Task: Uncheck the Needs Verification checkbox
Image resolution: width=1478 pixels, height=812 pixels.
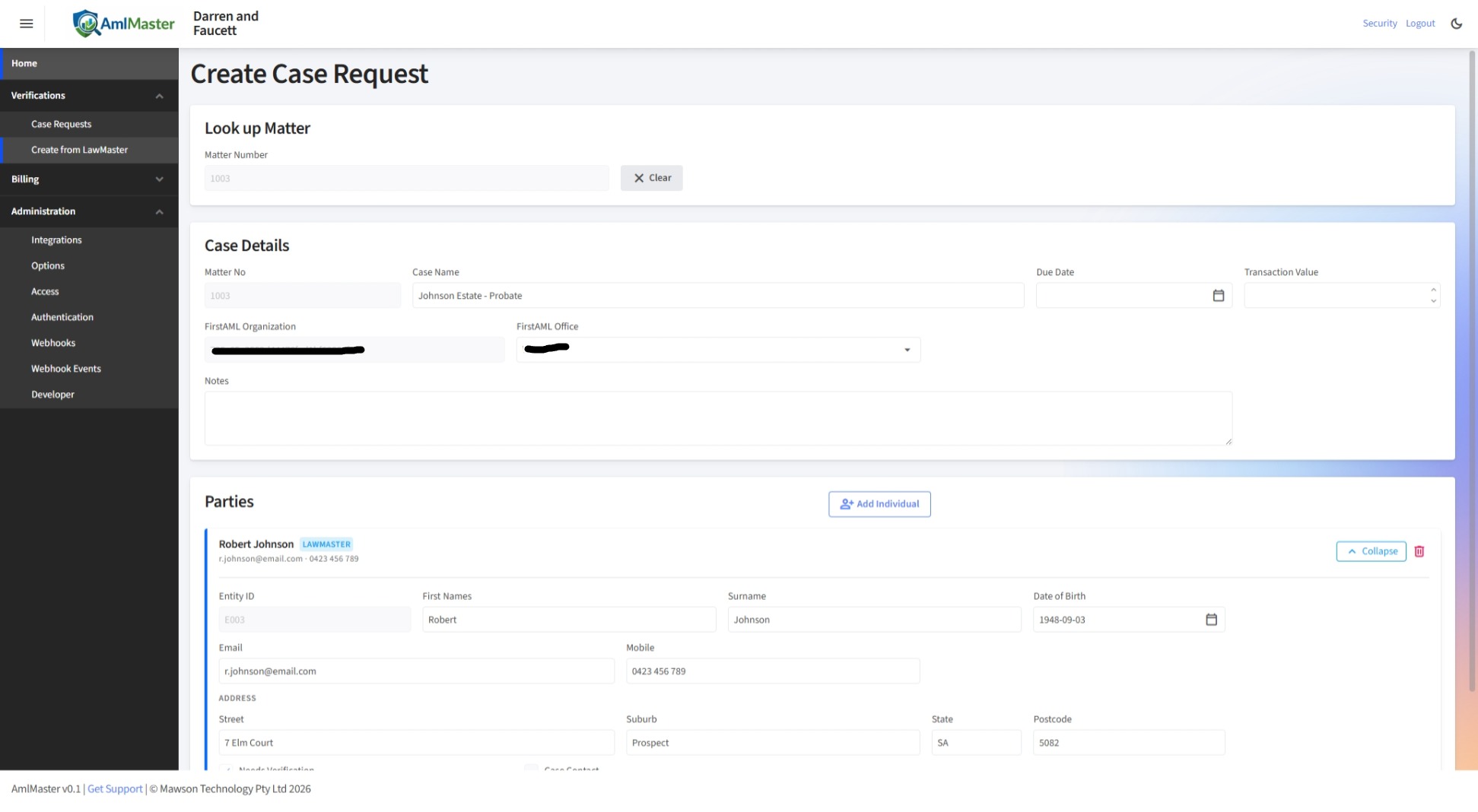Action: coord(227,769)
